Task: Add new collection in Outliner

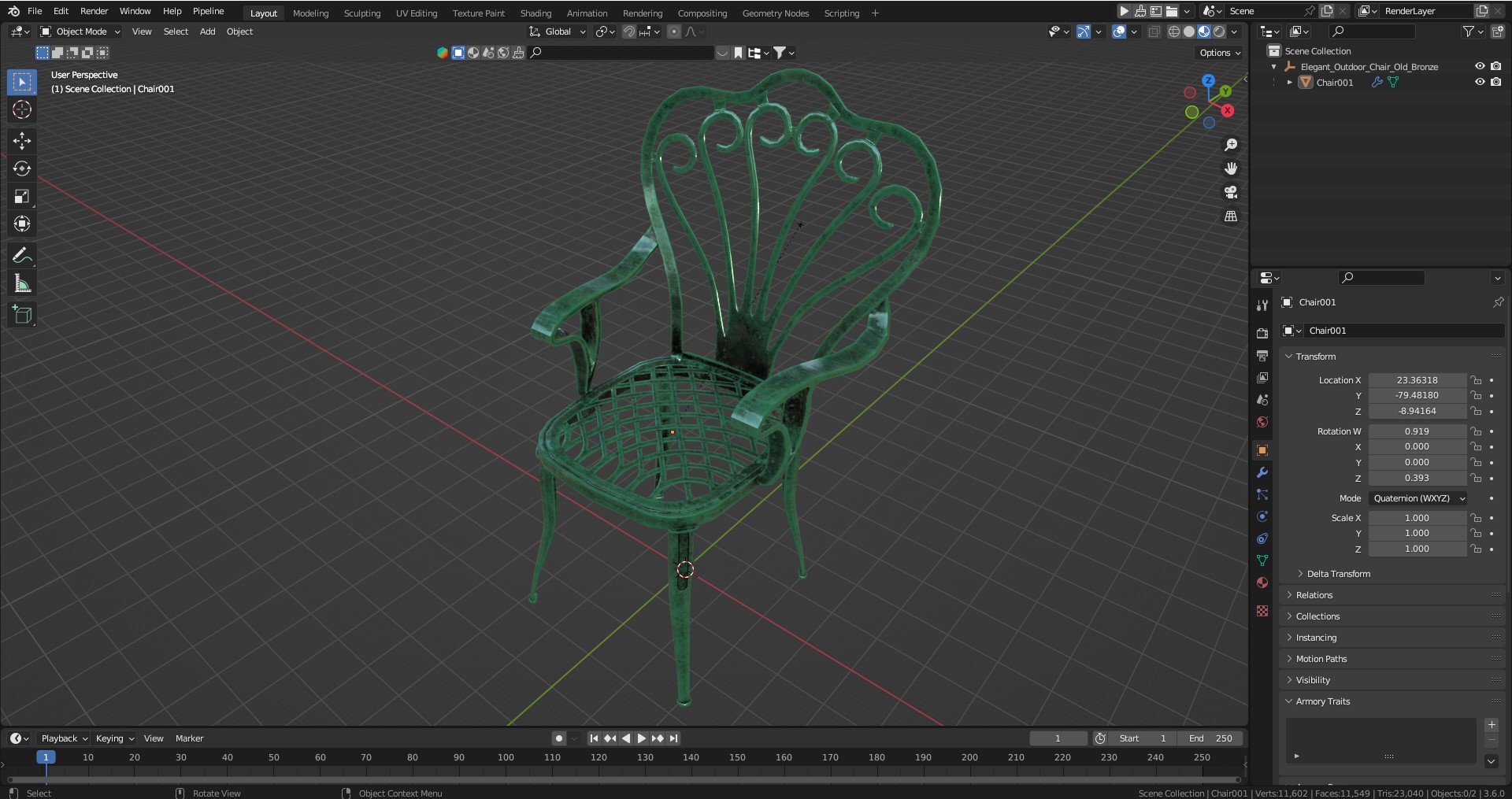Action: click(x=1497, y=31)
